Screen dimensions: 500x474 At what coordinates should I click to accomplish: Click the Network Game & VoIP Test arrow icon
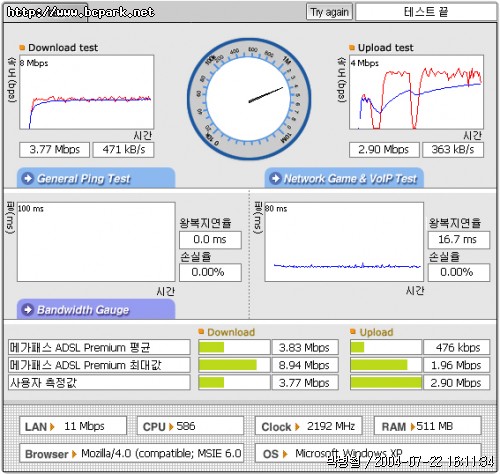[275, 178]
